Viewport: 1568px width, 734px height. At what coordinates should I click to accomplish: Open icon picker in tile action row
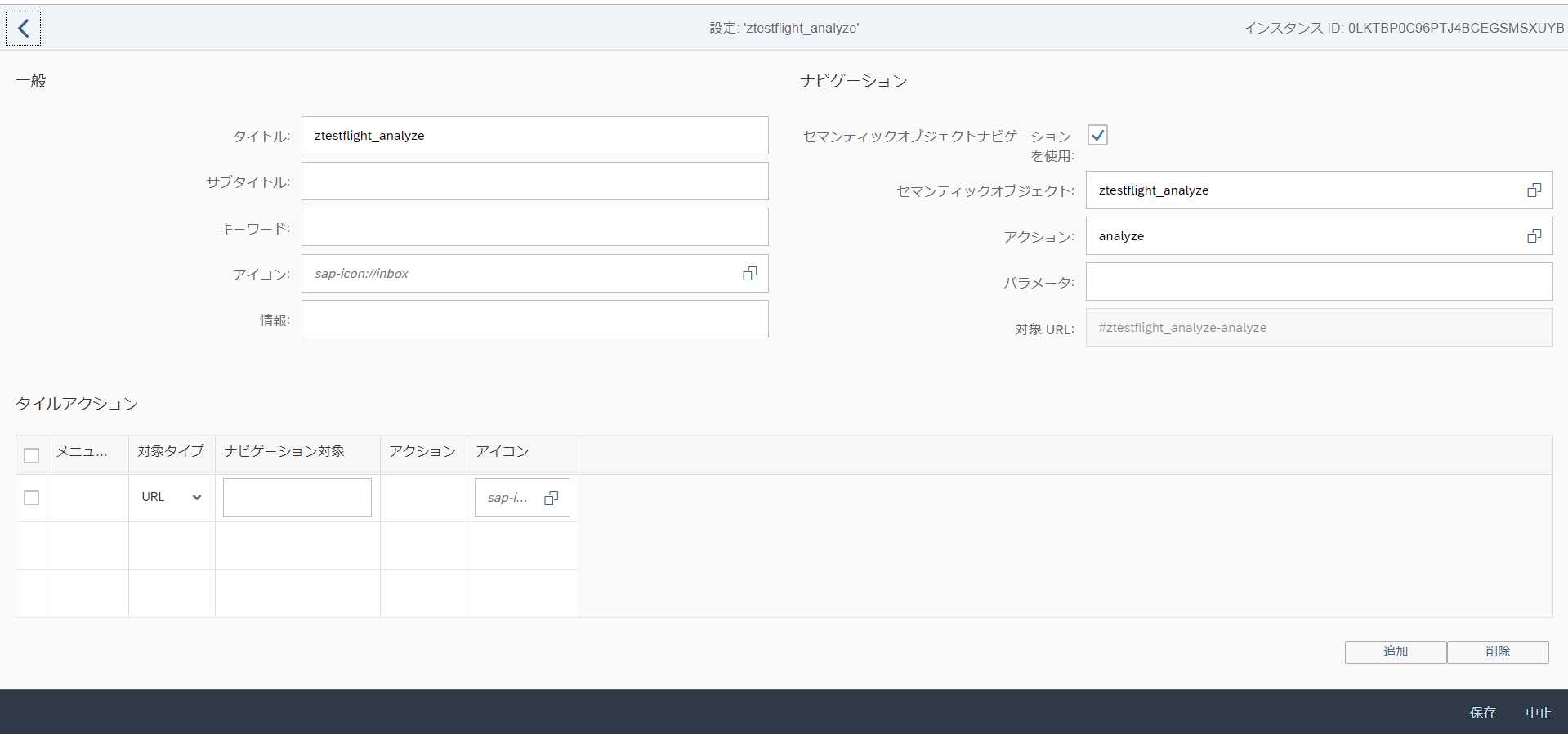tap(552, 498)
